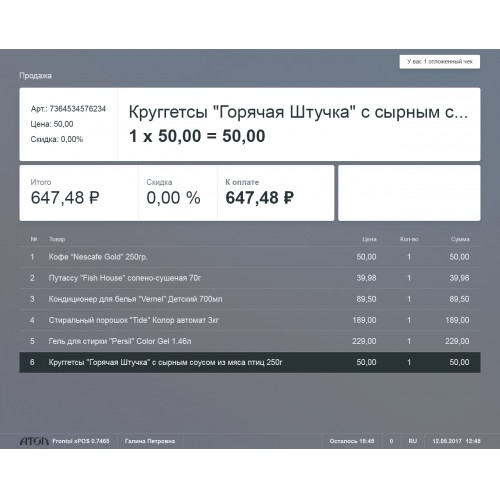The width and height of the screenshot is (500, 500).
Task: Click the price 189,00 in the Tide row
Action: point(364,320)
